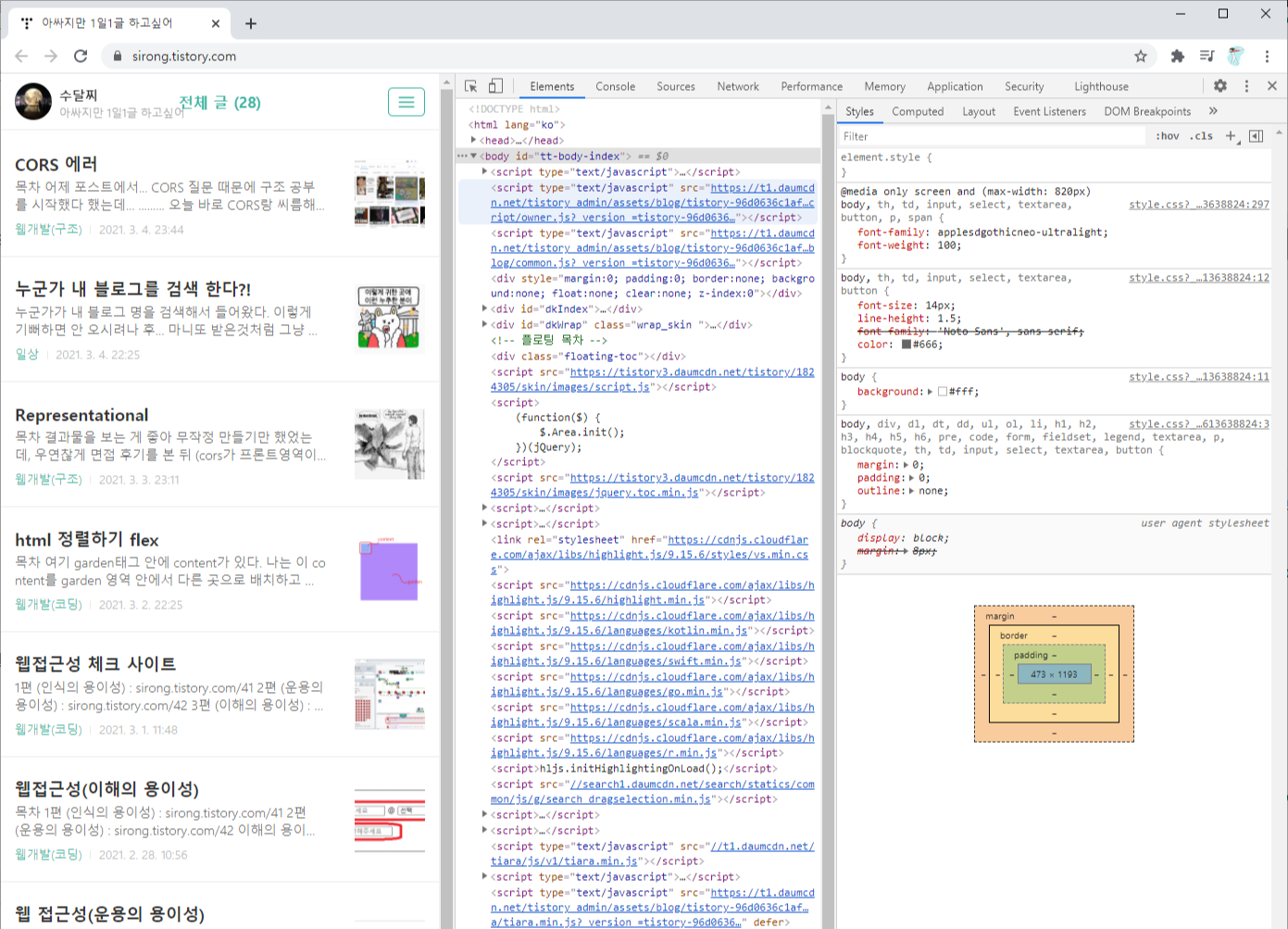Click the 전체 글 (28) heading link
1288x929 pixels.
(219, 102)
